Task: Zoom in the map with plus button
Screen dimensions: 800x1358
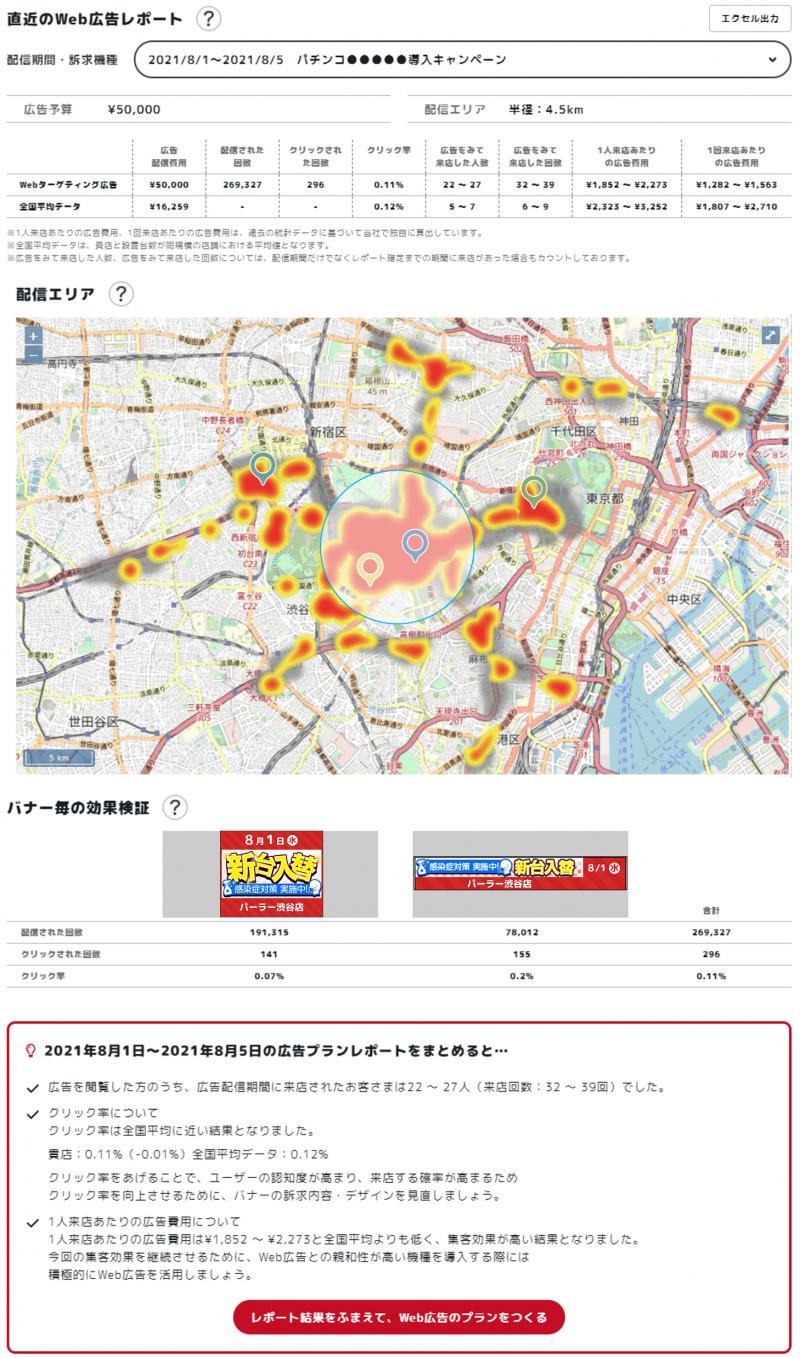Action: pos(33,336)
